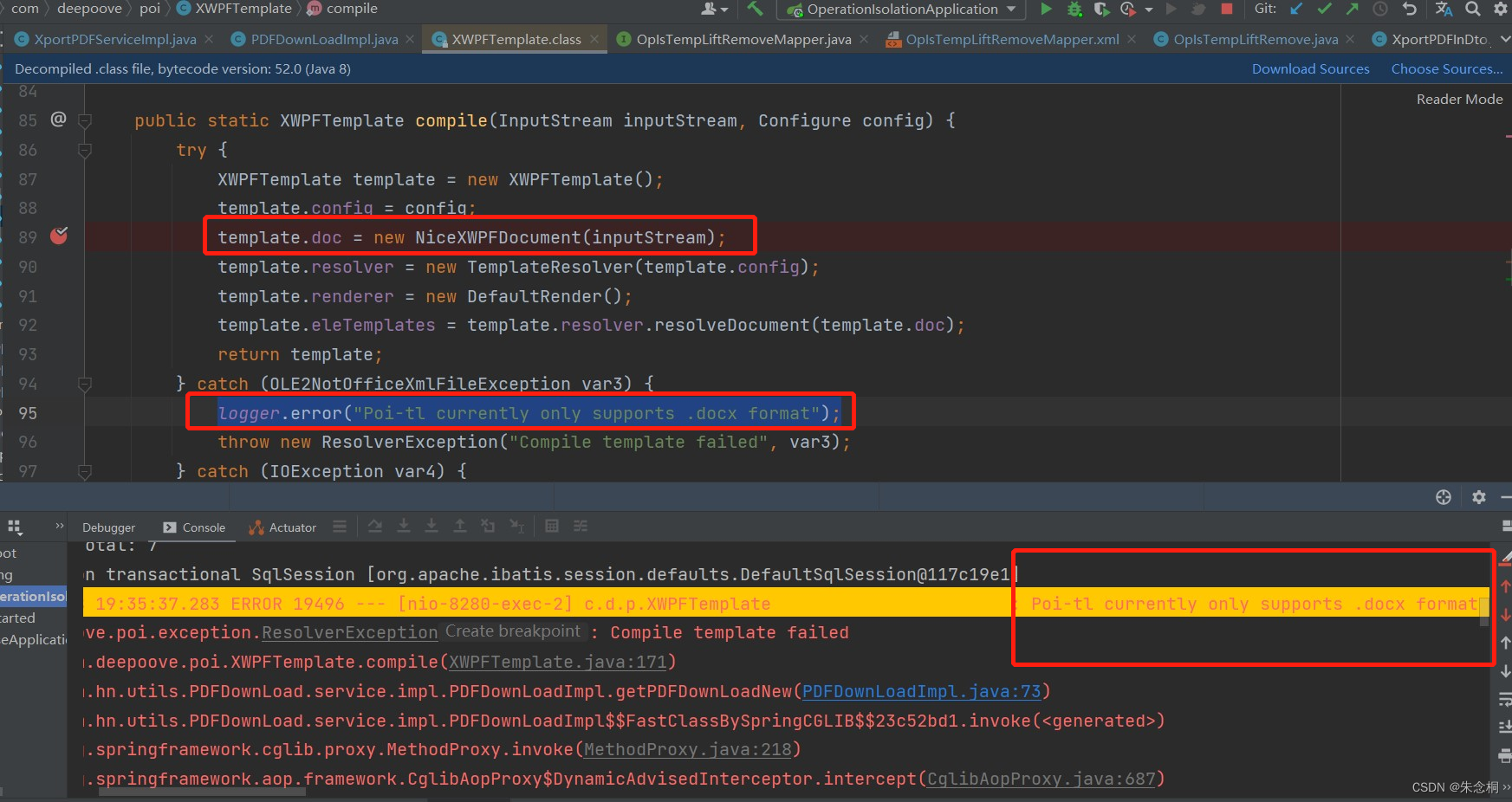This screenshot has width=1512, height=802.
Task: Rollback changes with undo arrow icon
Action: pyautogui.click(x=1409, y=9)
